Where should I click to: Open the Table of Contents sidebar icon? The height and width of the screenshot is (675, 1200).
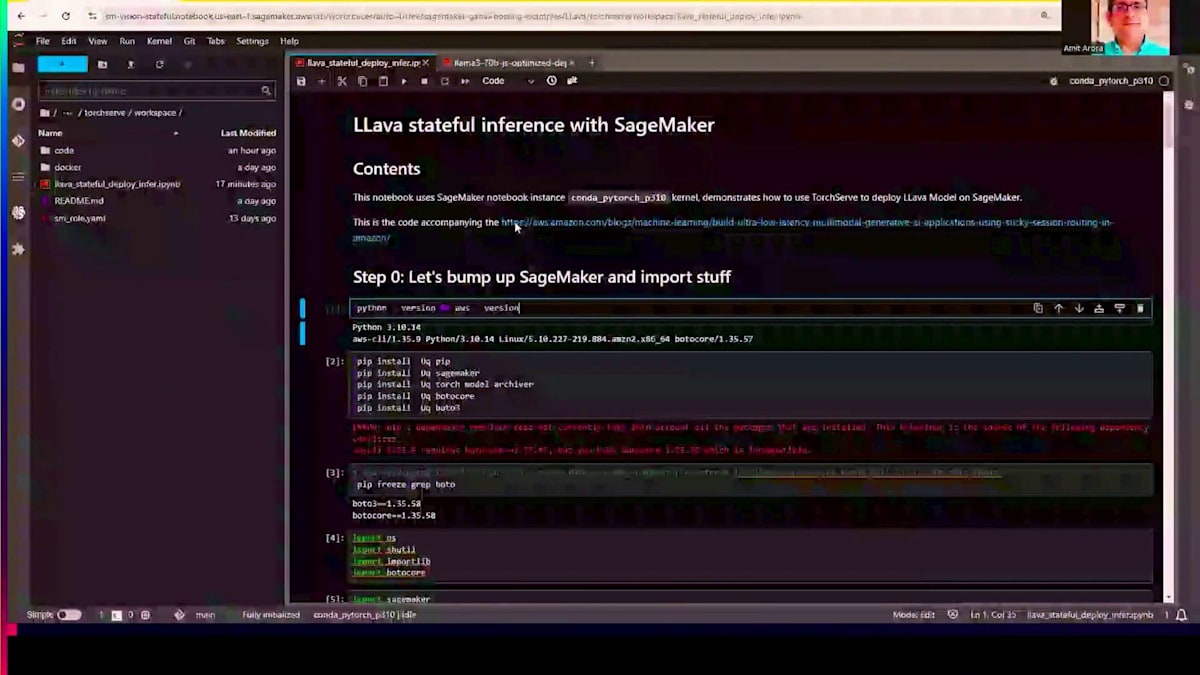(x=18, y=177)
